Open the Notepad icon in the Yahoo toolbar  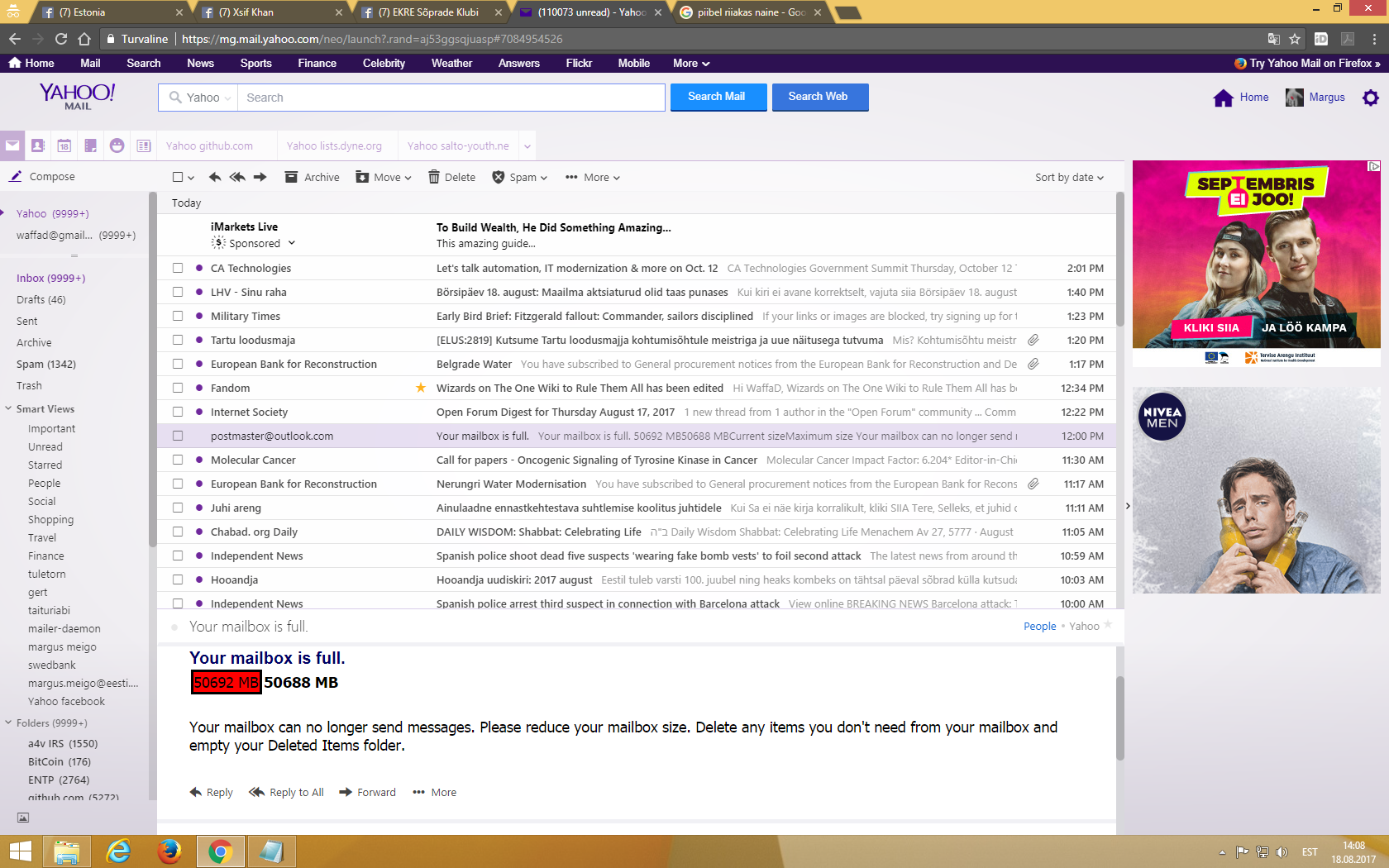pyautogui.click(x=91, y=145)
